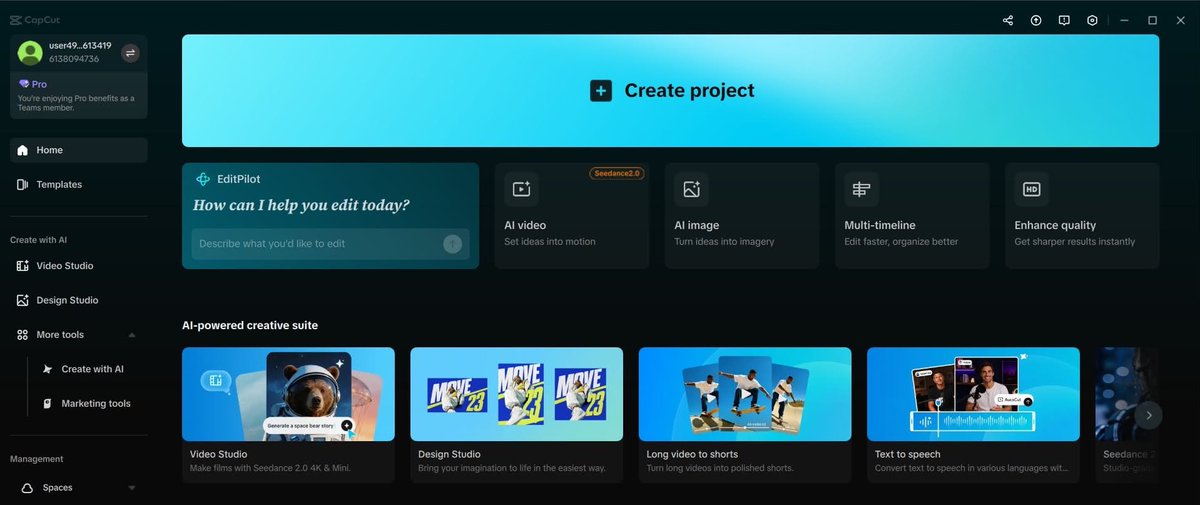Click the green user avatar
The height and width of the screenshot is (505, 1200).
tap(30, 53)
